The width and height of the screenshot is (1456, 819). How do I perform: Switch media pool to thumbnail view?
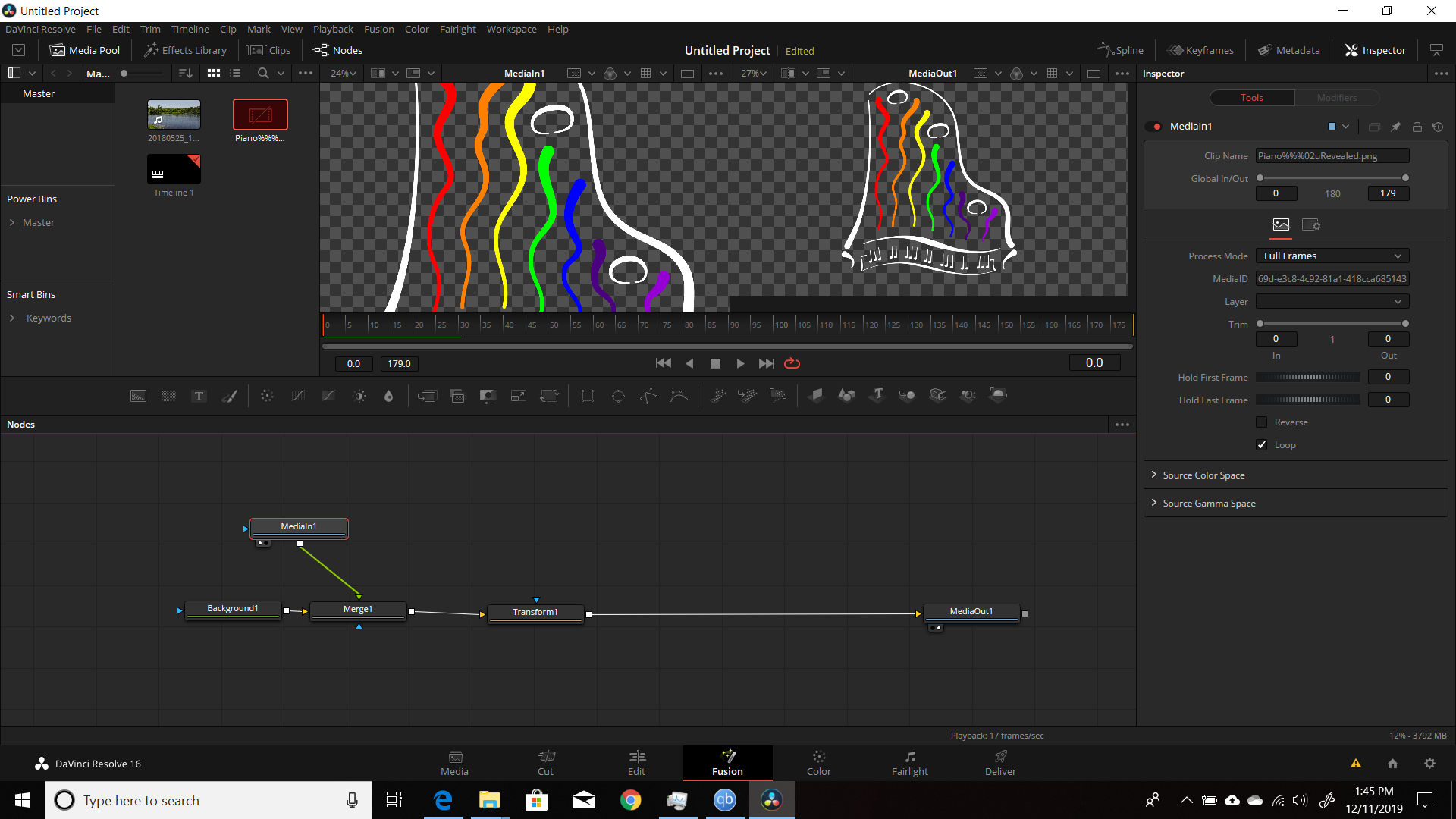pyautogui.click(x=214, y=74)
